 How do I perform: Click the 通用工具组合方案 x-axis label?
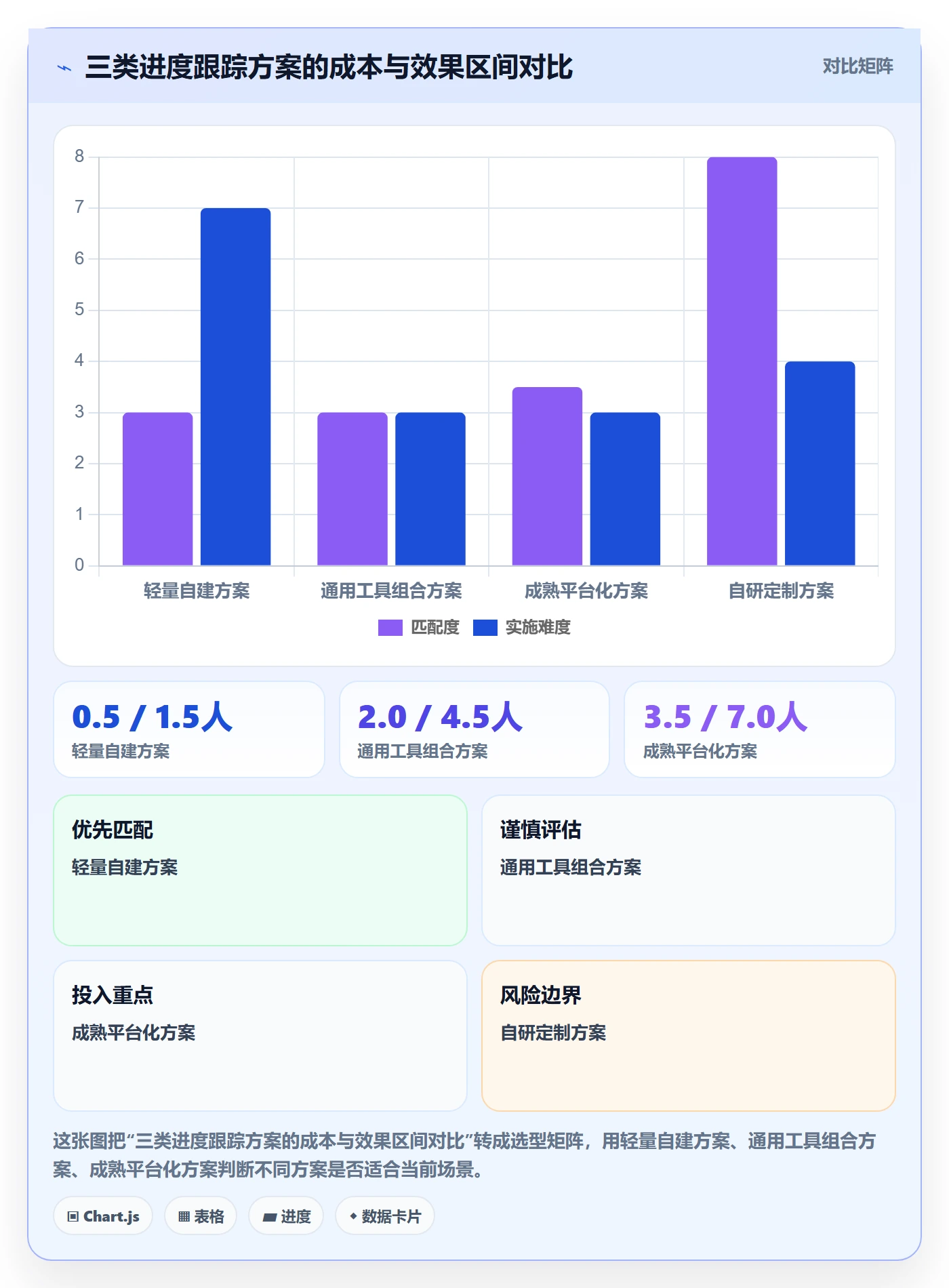pos(391,591)
